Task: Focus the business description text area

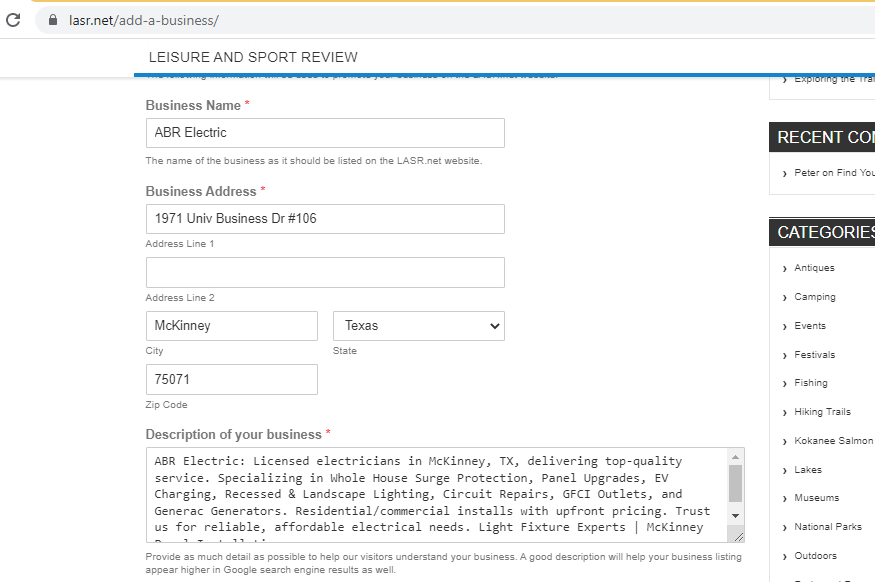Action: coord(437,495)
